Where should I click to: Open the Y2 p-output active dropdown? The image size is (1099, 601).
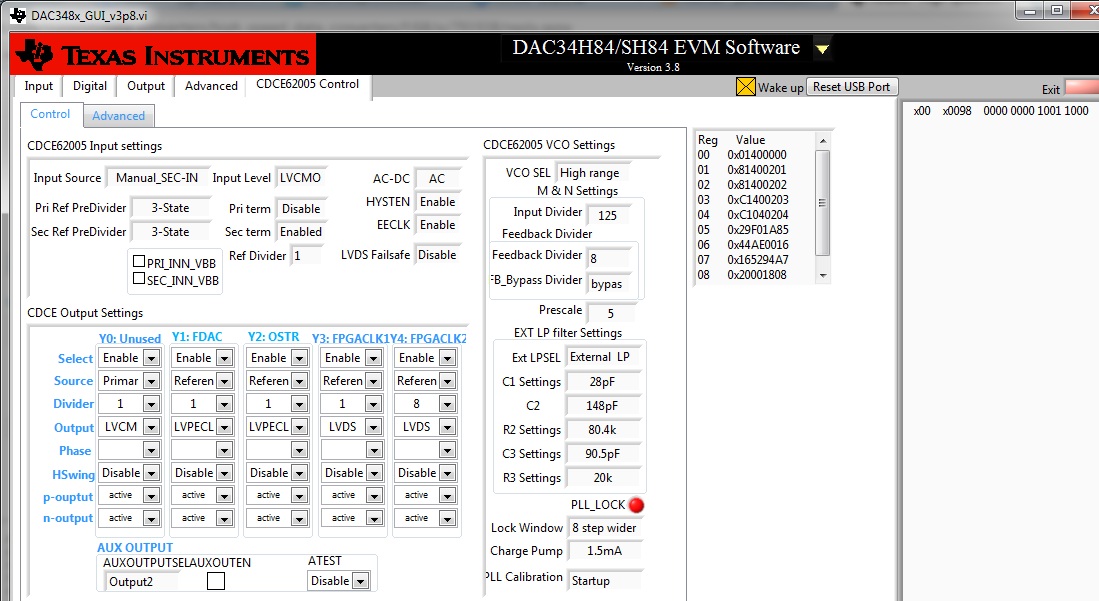[299, 495]
